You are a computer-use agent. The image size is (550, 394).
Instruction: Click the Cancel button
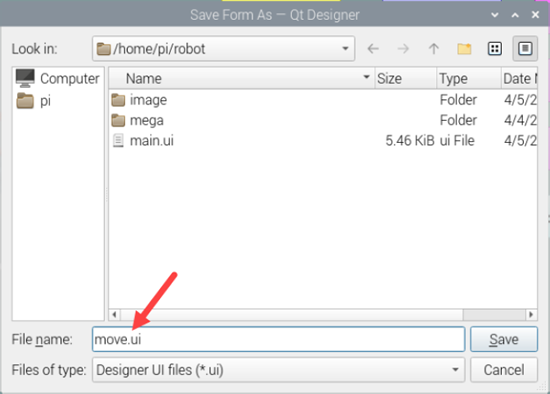coord(504,370)
